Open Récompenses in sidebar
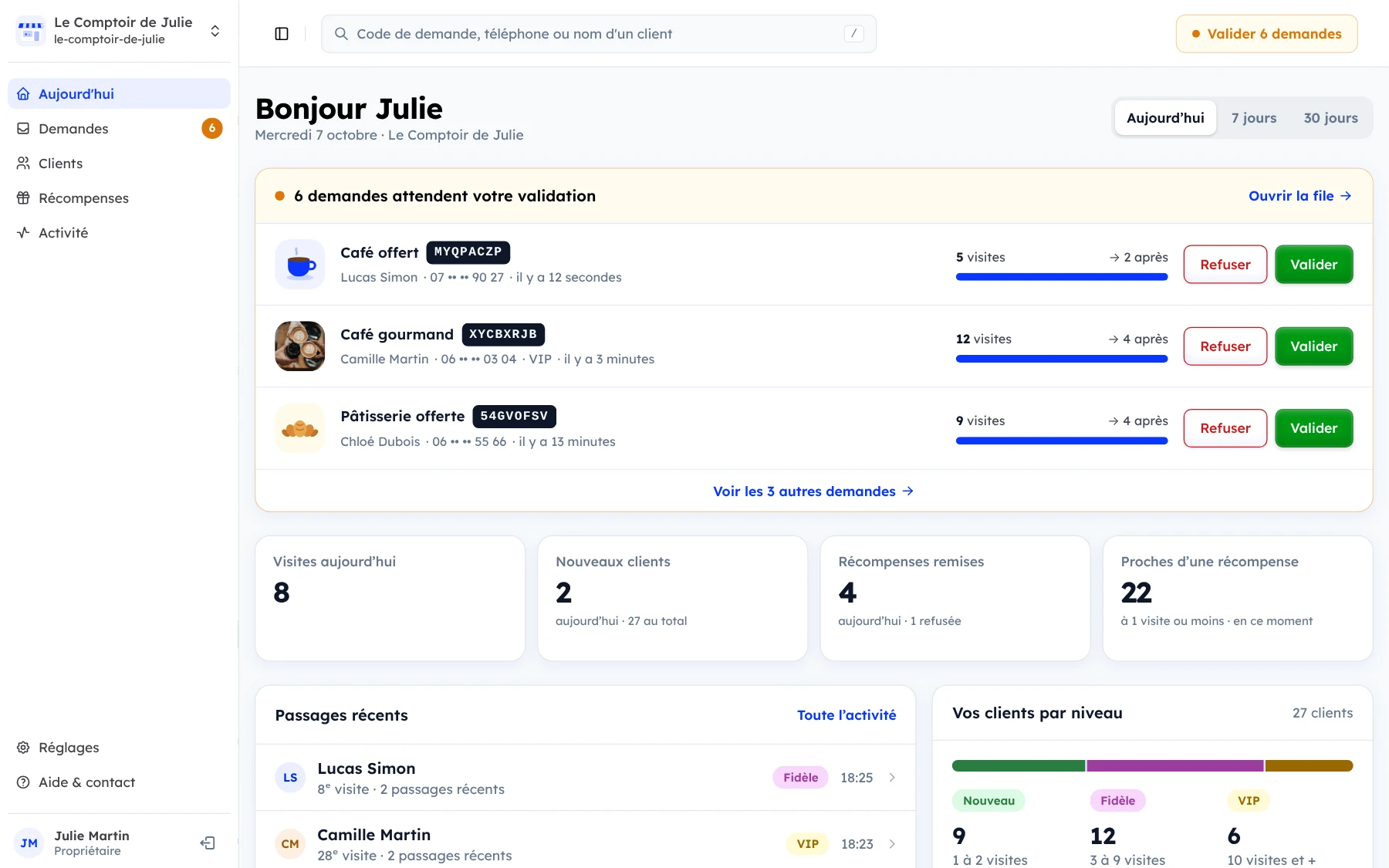Viewport: 1389px width, 868px height. [120, 198]
